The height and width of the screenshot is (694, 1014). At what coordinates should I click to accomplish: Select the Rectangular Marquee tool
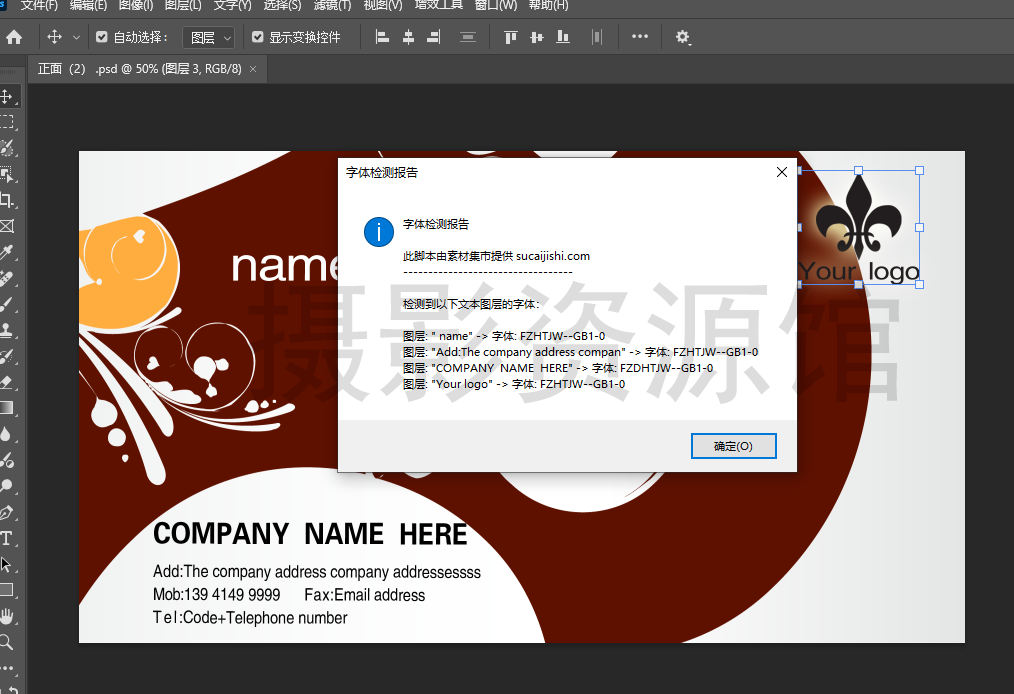click(7, 122)
